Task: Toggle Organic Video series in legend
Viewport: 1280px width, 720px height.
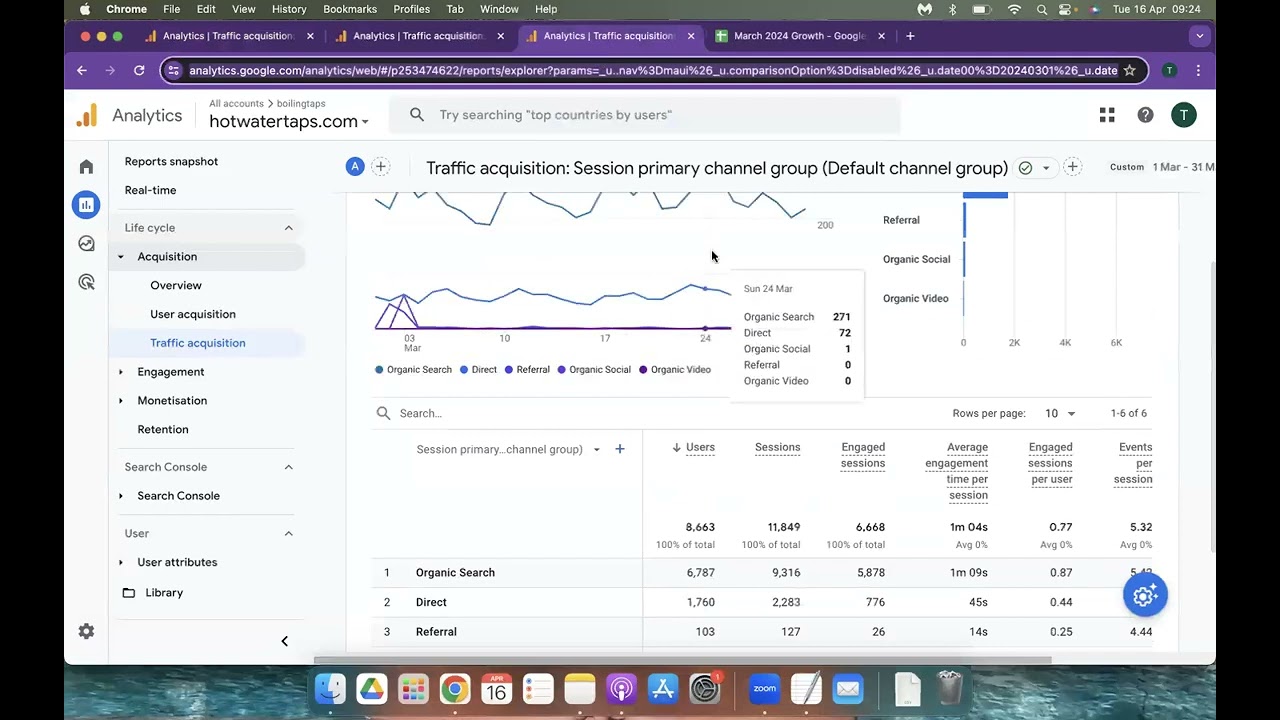Action: click(x=675, y=370)
